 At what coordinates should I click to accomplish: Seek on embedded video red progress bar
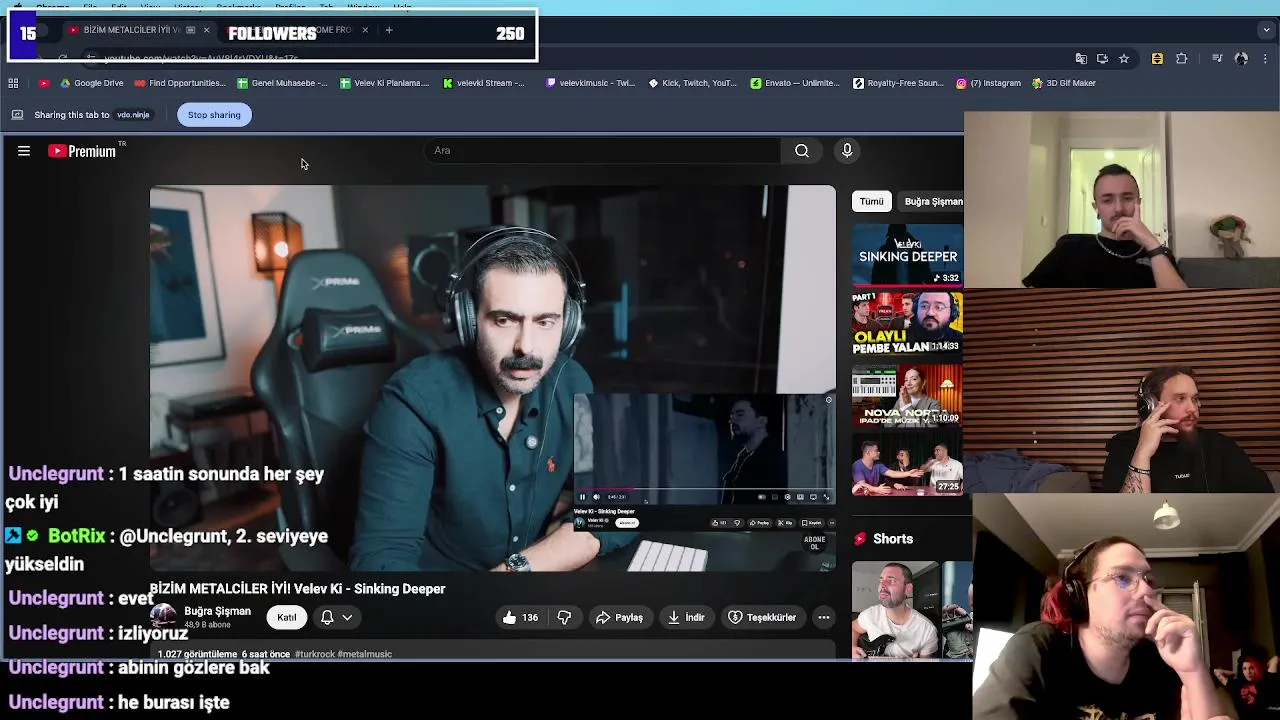[704, 489]
